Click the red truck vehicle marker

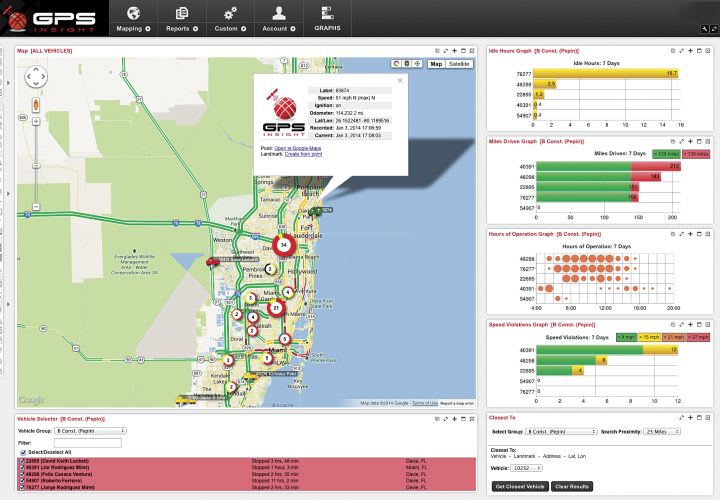(x=212, y=263)
